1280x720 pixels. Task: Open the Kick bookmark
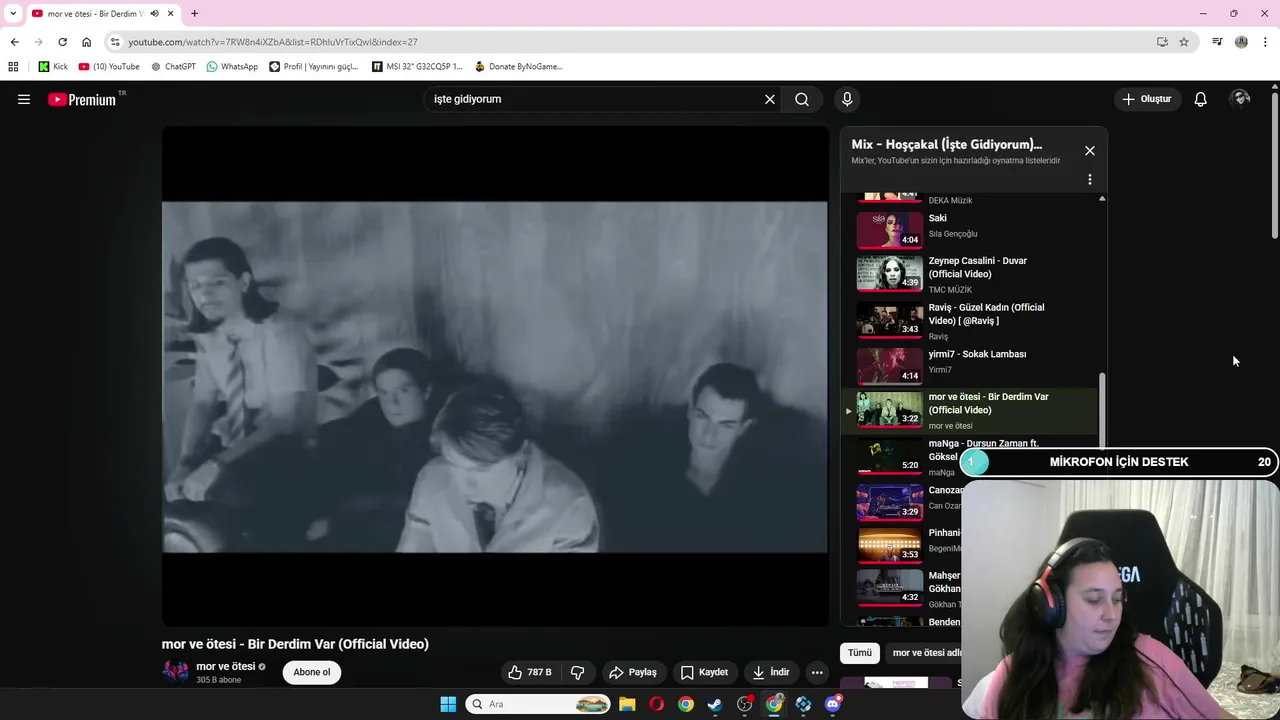[x=53, y=67]
